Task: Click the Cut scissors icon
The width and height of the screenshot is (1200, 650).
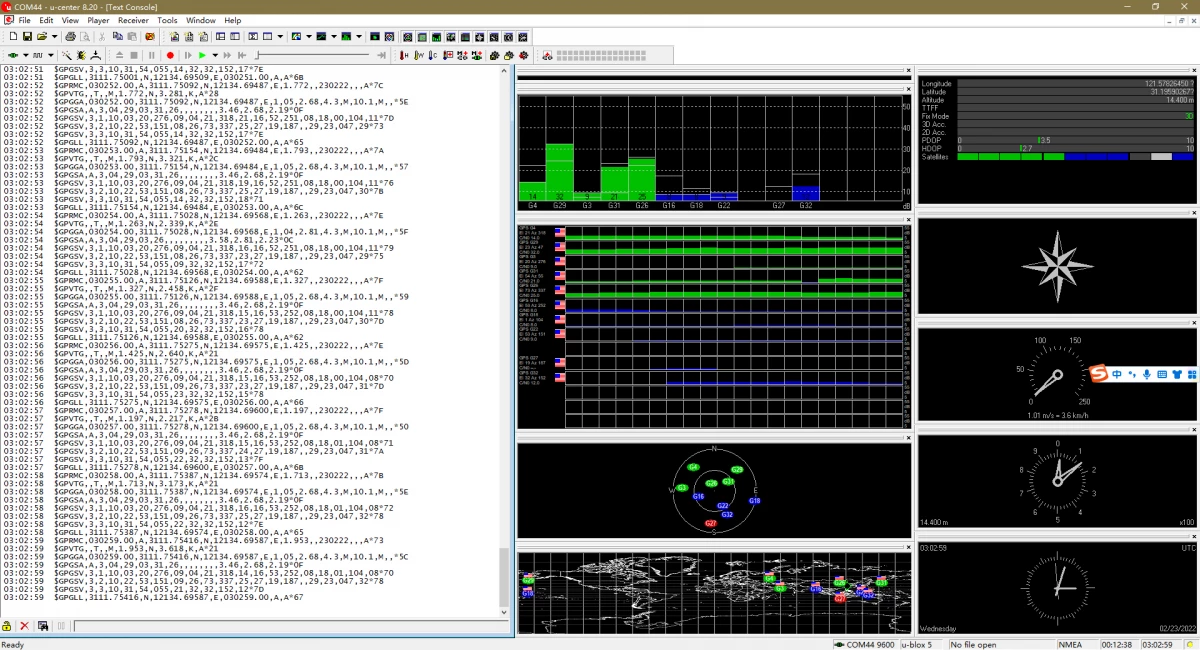Action: pos(102,37)
